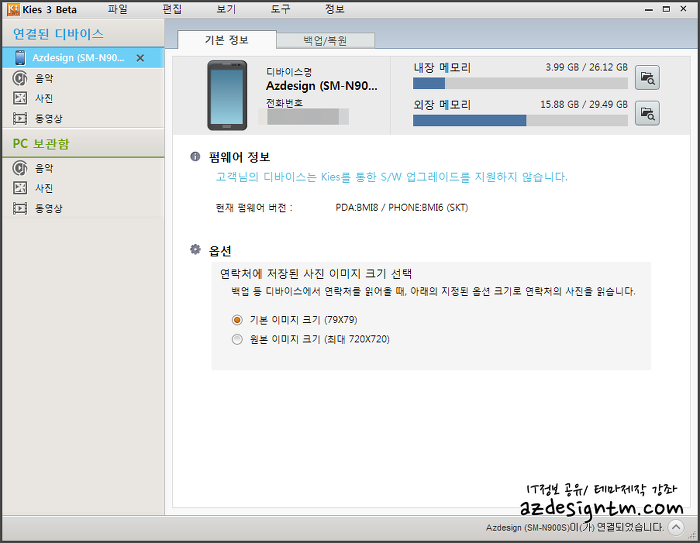
Task: Click video icon under PC 보관함
Action: click(20, 208)
